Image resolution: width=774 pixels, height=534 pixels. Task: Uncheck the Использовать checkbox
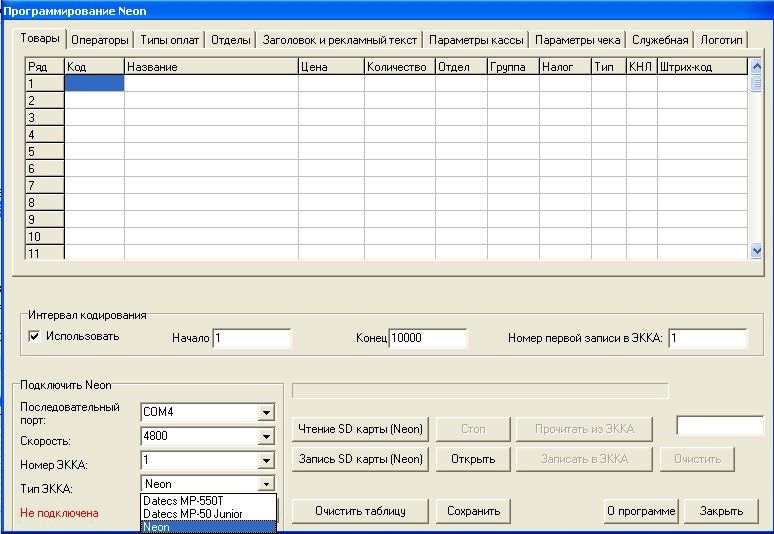tap(34, 337)
